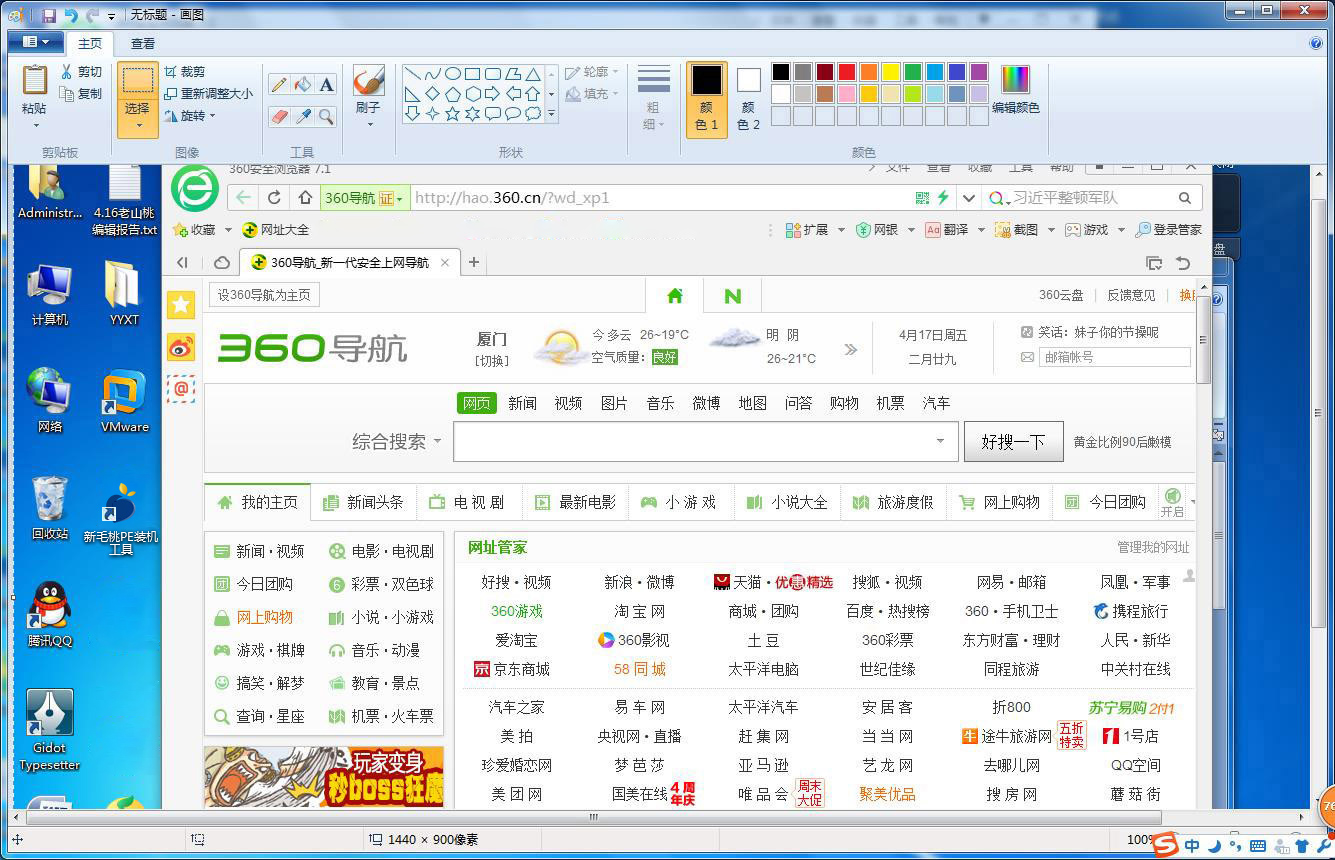Activate 颜色 1 foreground color
The width and height of the screenshot is (1335, 860).
[x=707, y=99]
